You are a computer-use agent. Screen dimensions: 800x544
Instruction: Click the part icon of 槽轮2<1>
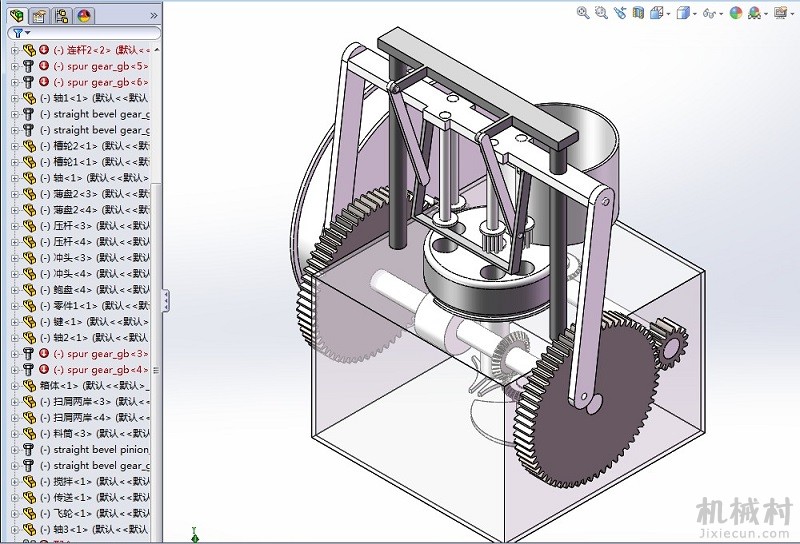(x=29, y=146)
